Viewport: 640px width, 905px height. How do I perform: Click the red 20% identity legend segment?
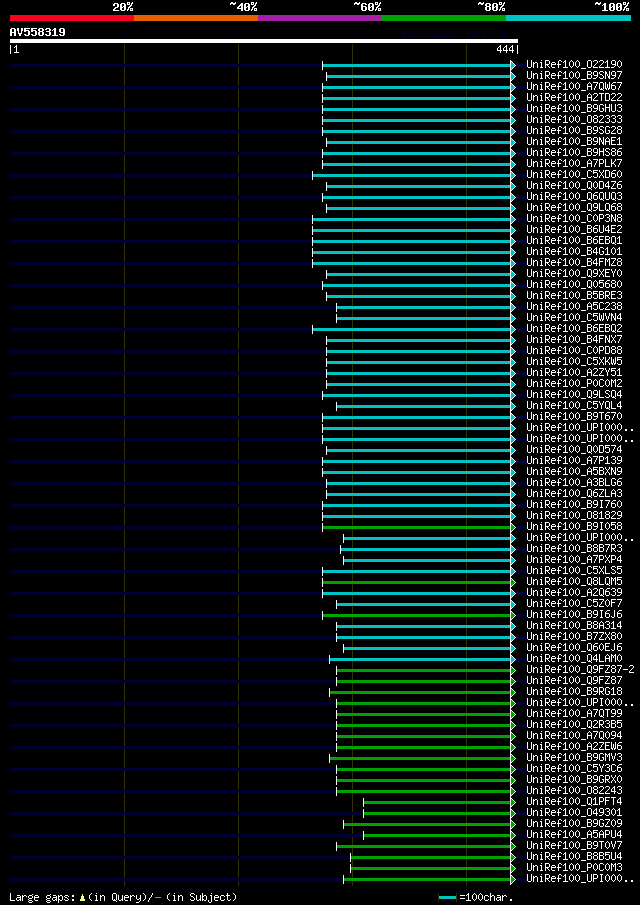tap(72, 18)
